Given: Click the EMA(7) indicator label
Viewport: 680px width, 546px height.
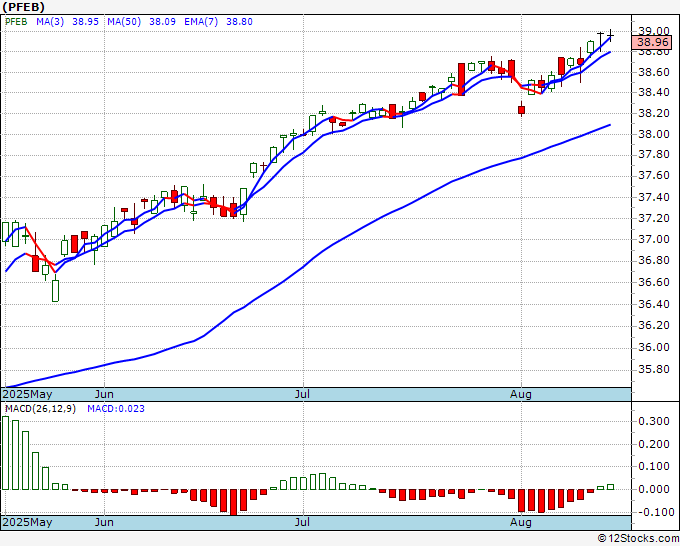Looking at the screenshot, I should pos(201,22).
